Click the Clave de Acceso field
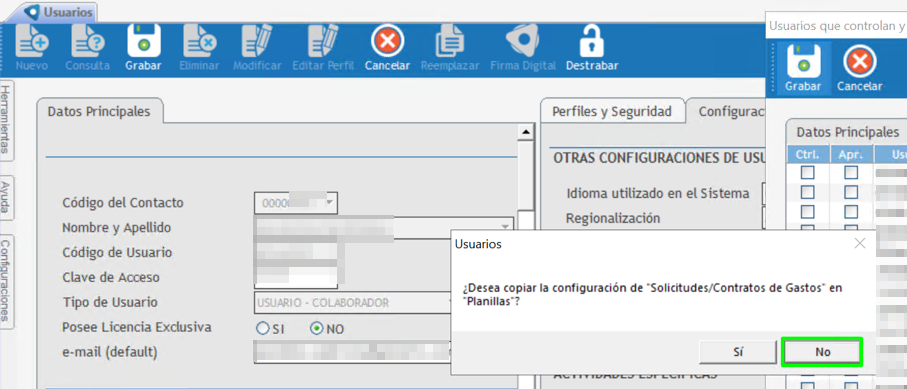 296,277
